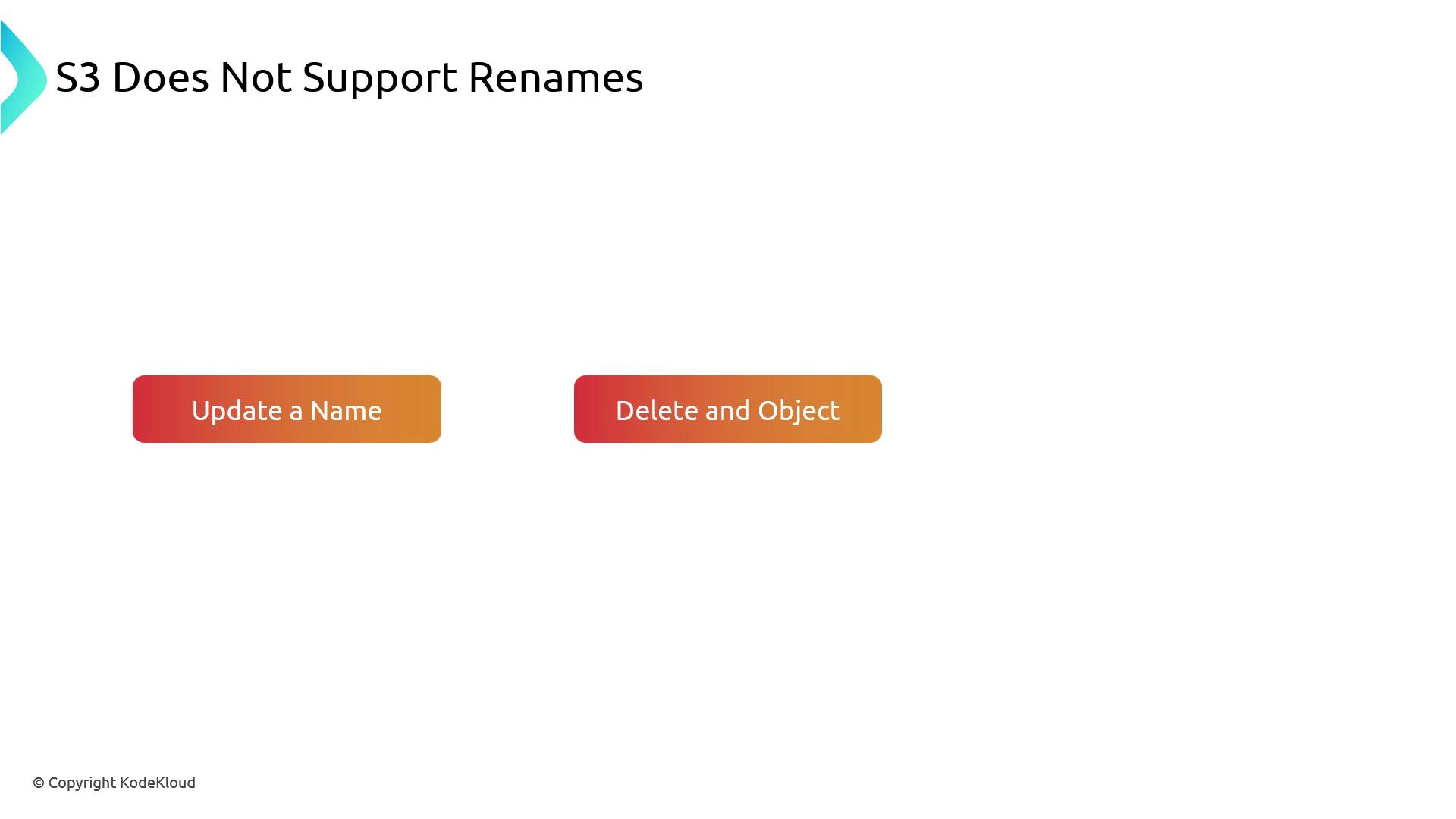The width and height of the screenshot is (1456, 819).
Task: Click the word Not in the heading
Action: [x=256, y=77]
